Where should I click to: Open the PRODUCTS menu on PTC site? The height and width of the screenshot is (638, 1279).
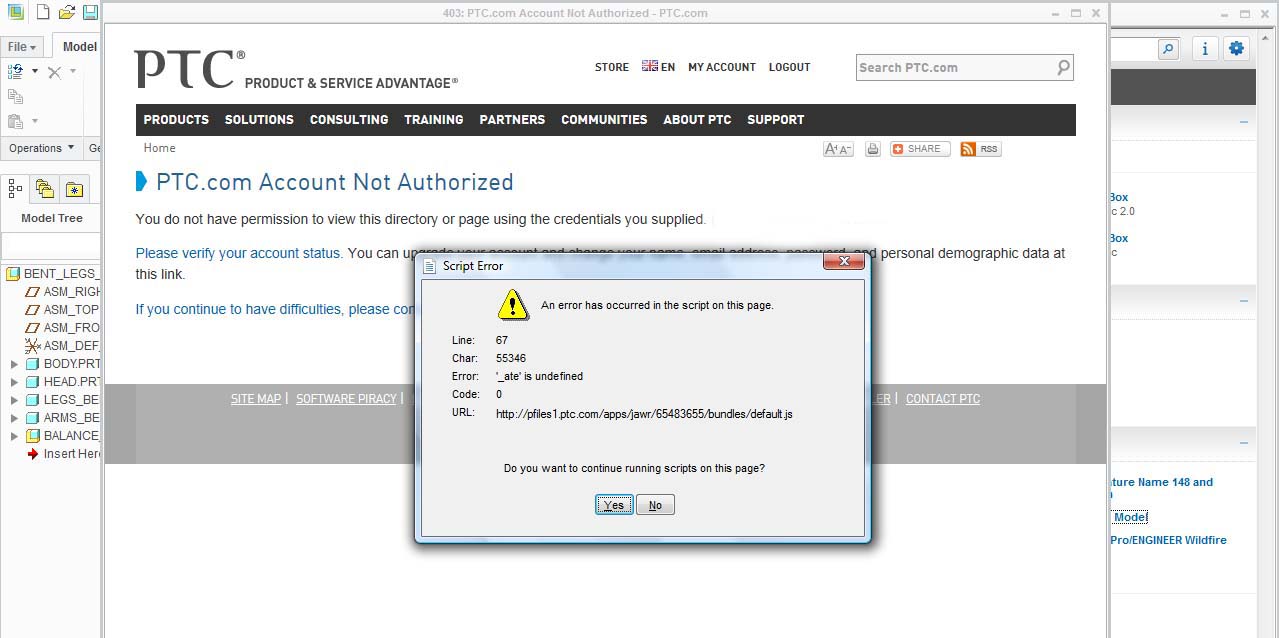coord(176,119)
